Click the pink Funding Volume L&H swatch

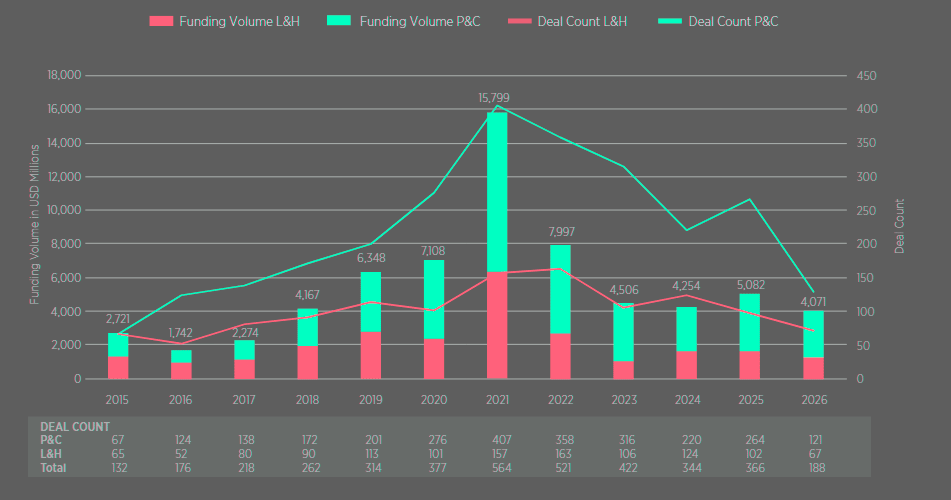(161, 21)
